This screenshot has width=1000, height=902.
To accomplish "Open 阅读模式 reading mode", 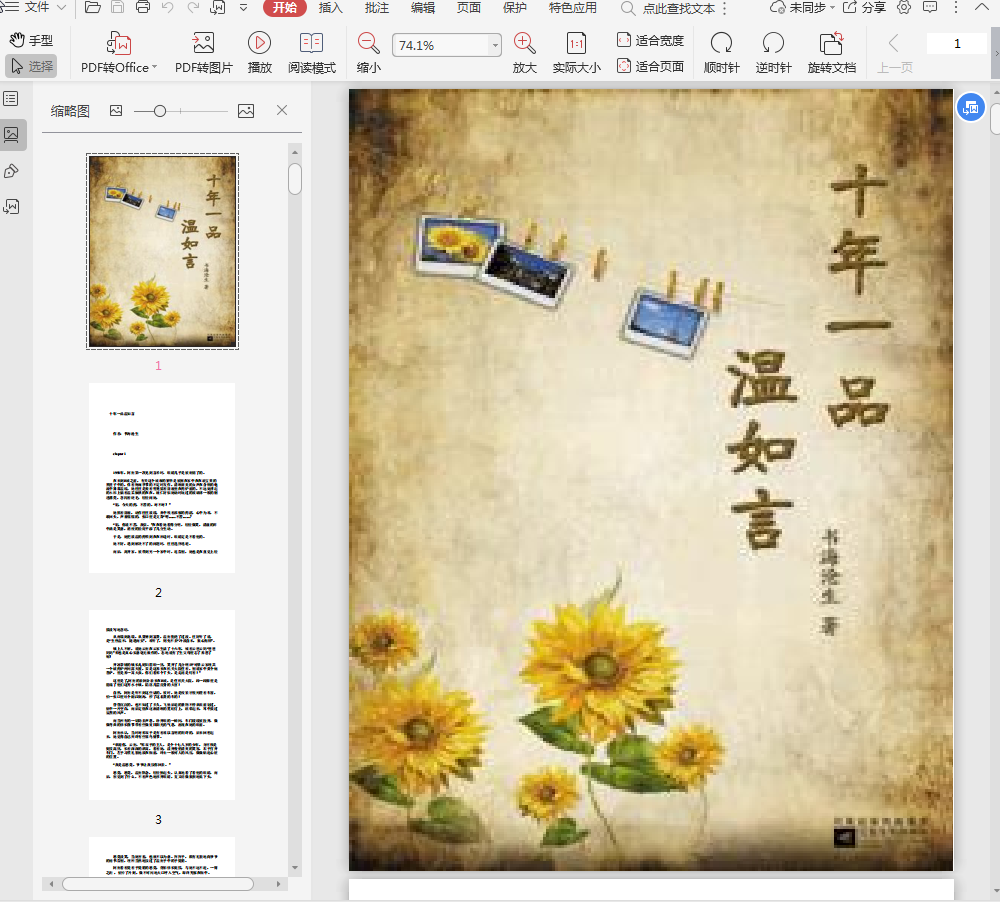I will point(312,44).
